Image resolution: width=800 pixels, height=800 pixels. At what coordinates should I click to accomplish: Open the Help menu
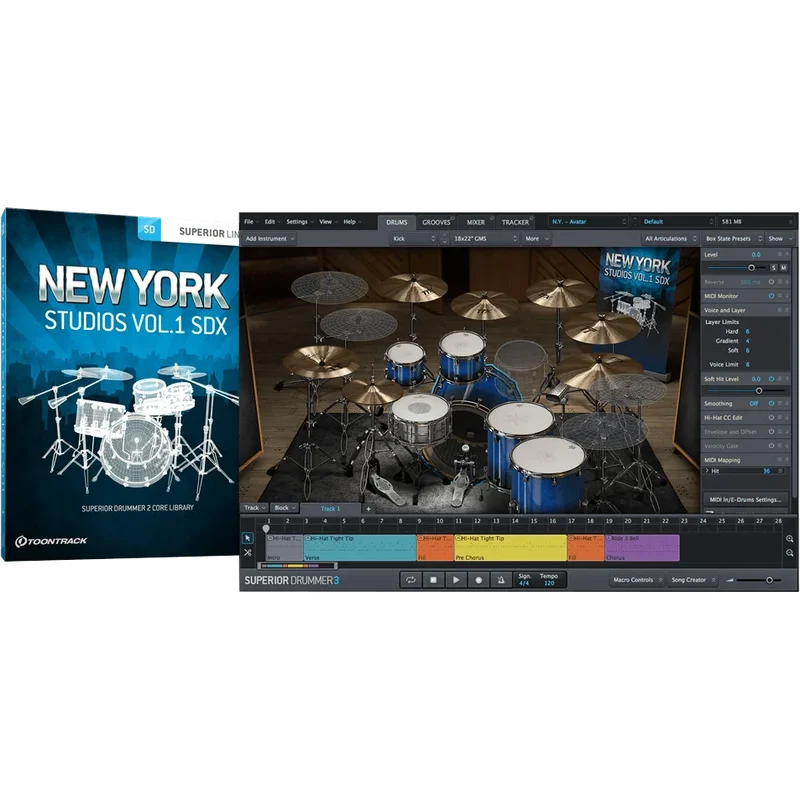(x=352, y=222)
